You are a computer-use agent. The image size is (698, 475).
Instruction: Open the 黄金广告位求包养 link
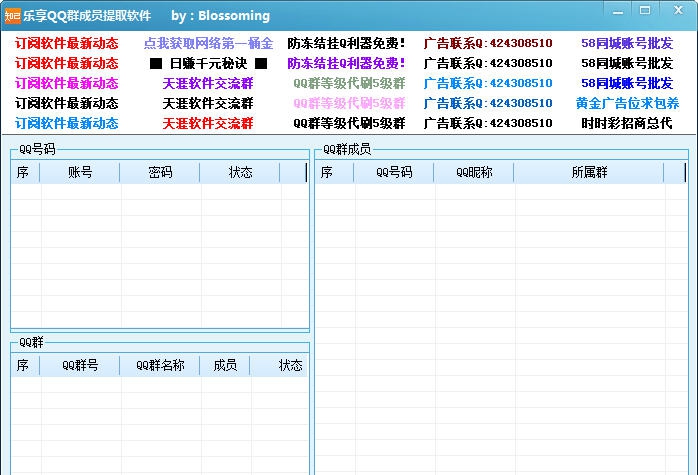tap(627, 103)
